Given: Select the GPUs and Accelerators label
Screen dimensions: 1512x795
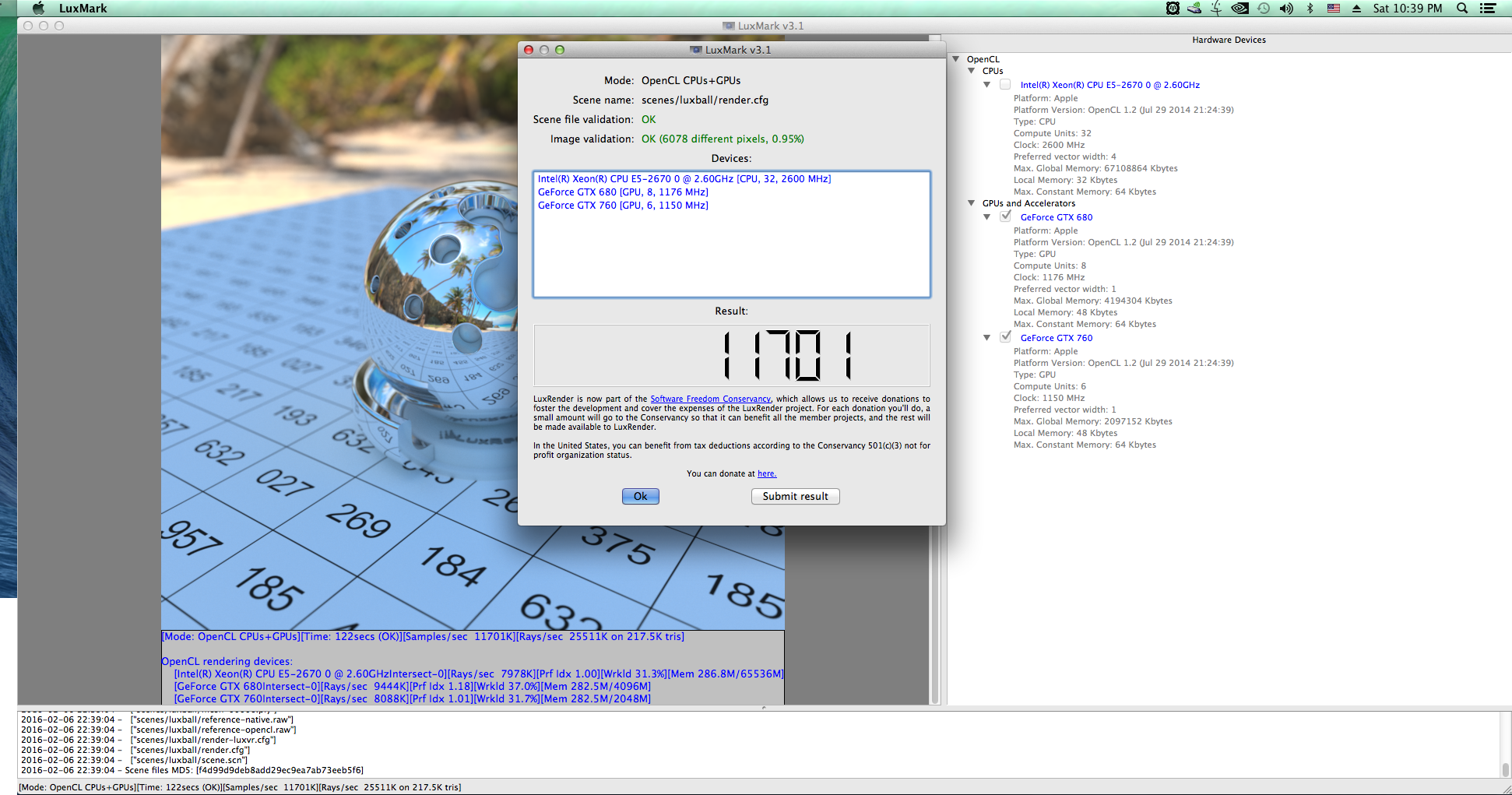Looking at the screenshot, I should pyautogui.click(x=1029, y=203).
